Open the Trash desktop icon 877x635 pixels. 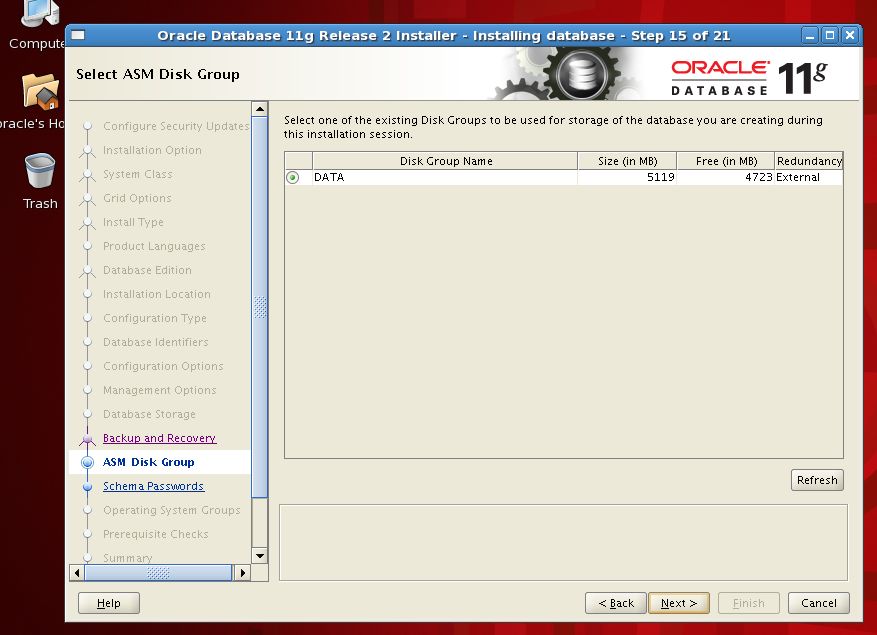(x=39, y=172)
